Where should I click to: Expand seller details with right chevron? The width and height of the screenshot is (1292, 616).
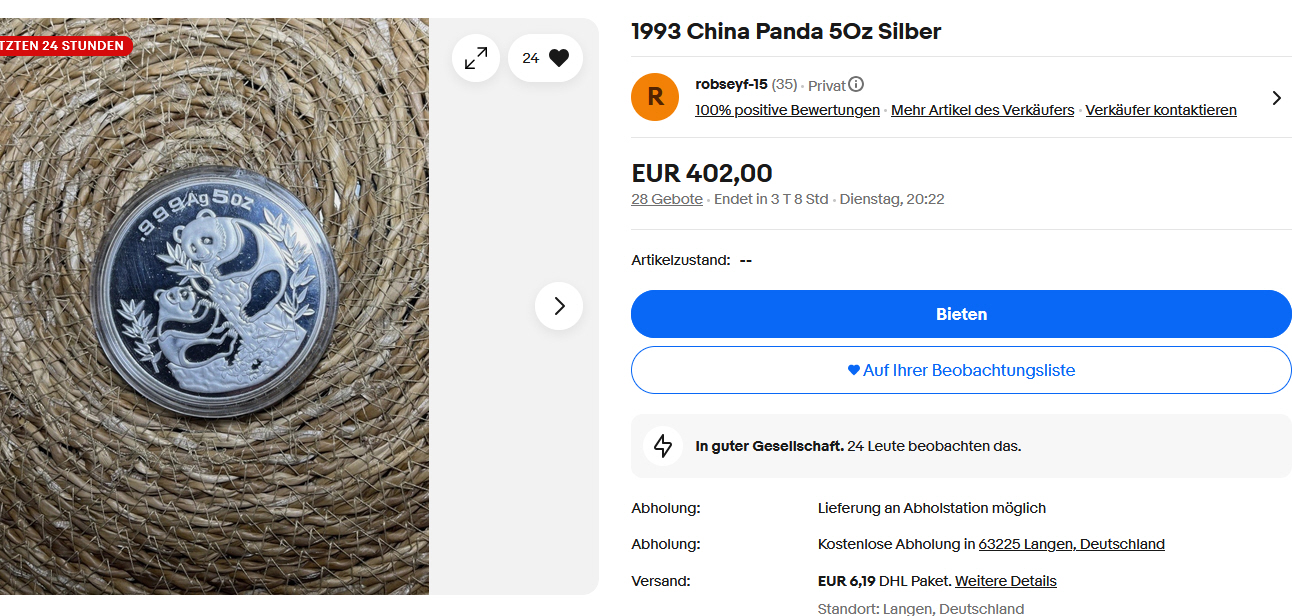point(1276,98)
